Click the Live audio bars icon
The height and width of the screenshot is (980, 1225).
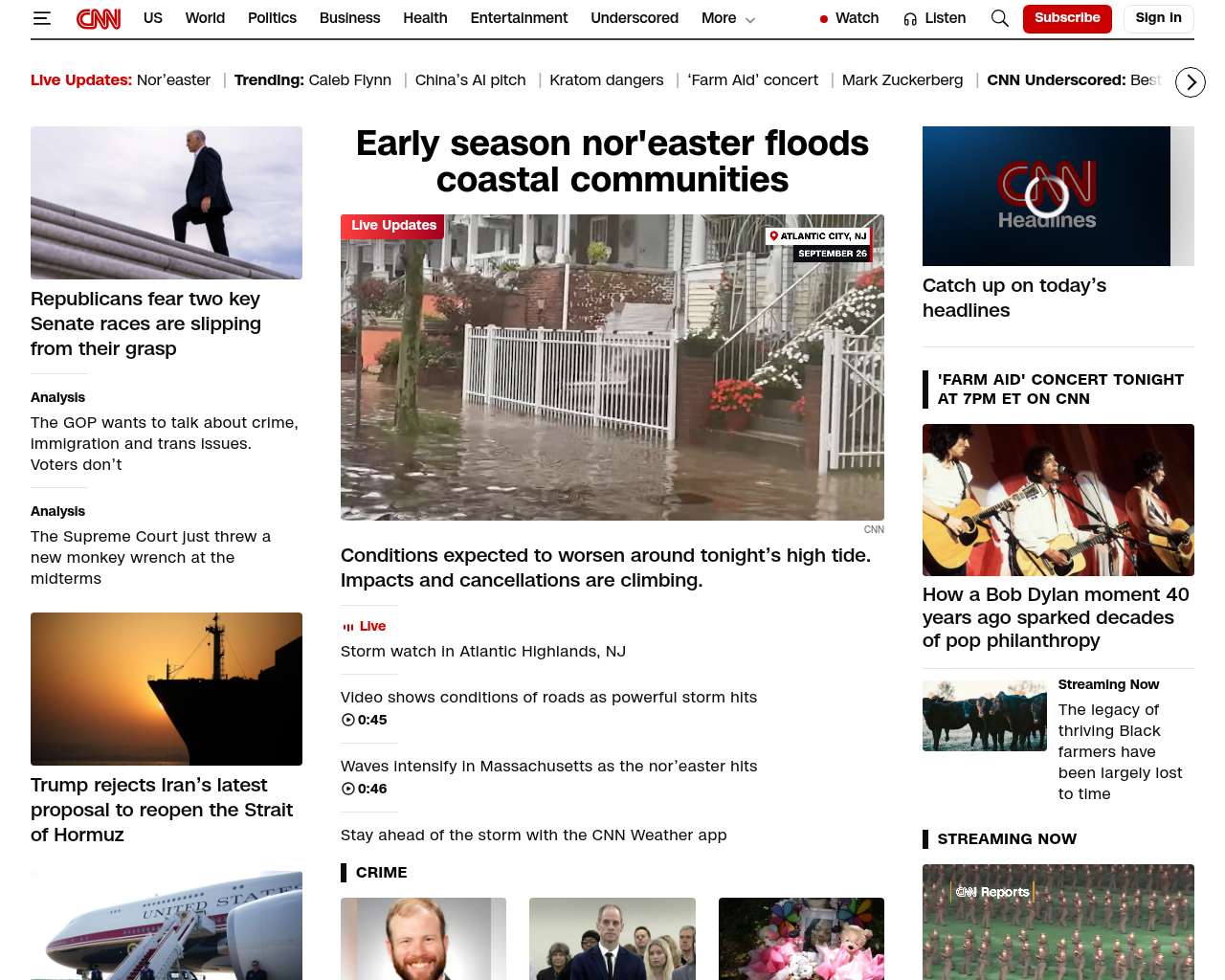348,627
